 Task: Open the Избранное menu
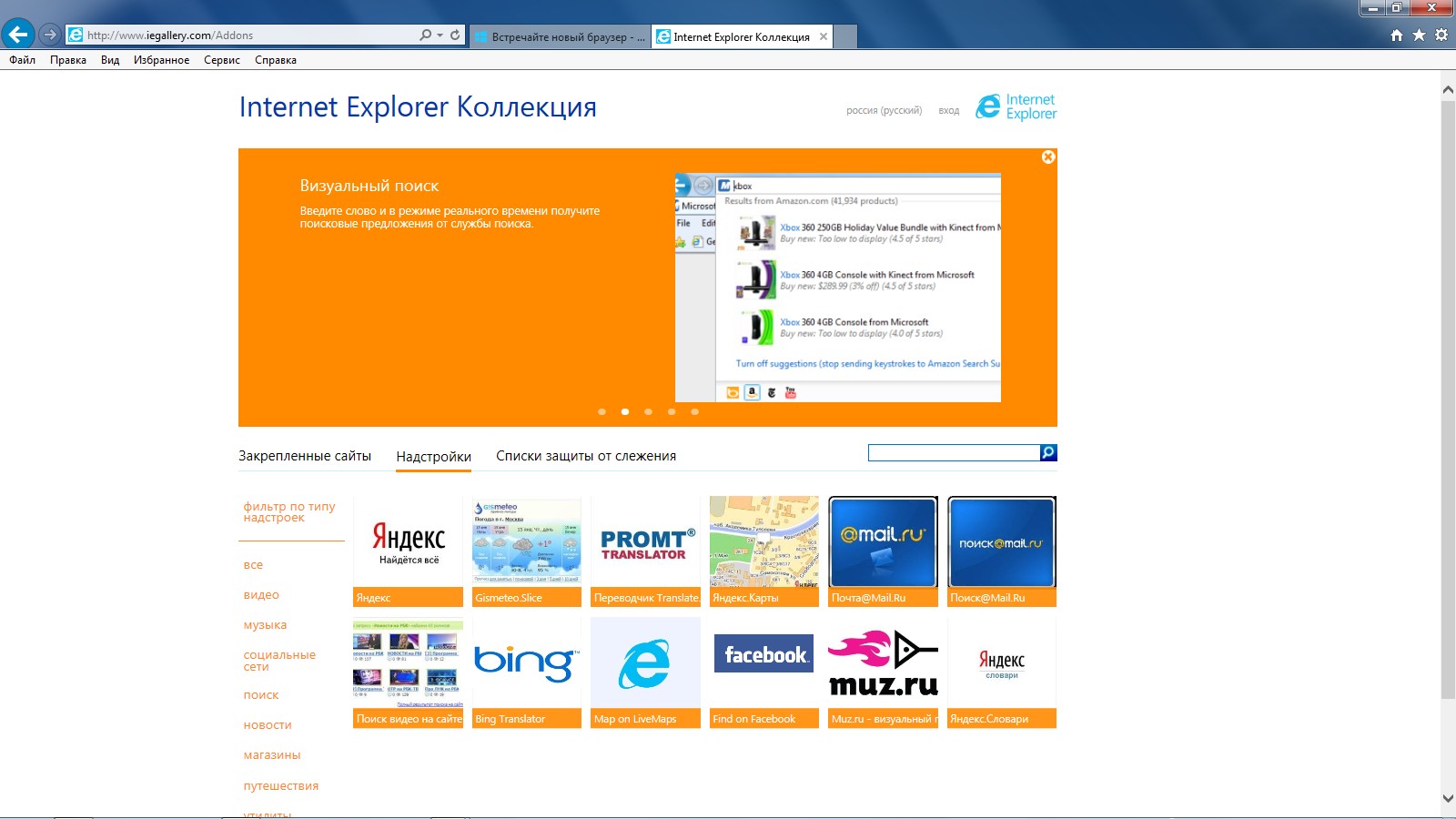161,60
